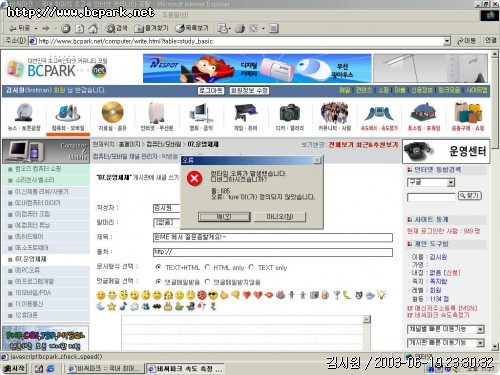Click the Refresh page toolbar icon
Viewport: 500px width, 375px height.
click(x=79, y=28)
